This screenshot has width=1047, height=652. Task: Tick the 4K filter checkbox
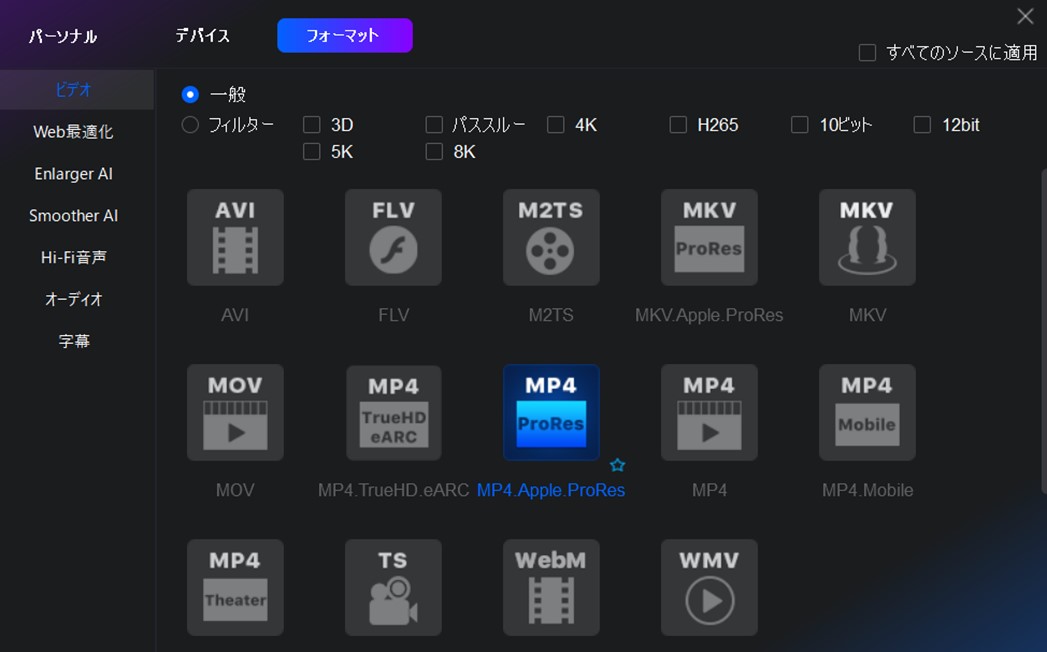coord(556,125)
